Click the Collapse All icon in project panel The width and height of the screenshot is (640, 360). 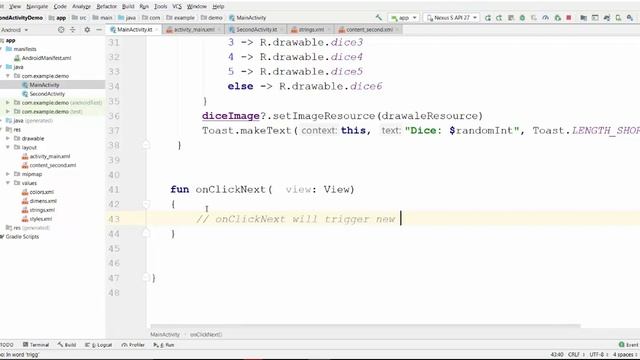(x=73, y=30)
